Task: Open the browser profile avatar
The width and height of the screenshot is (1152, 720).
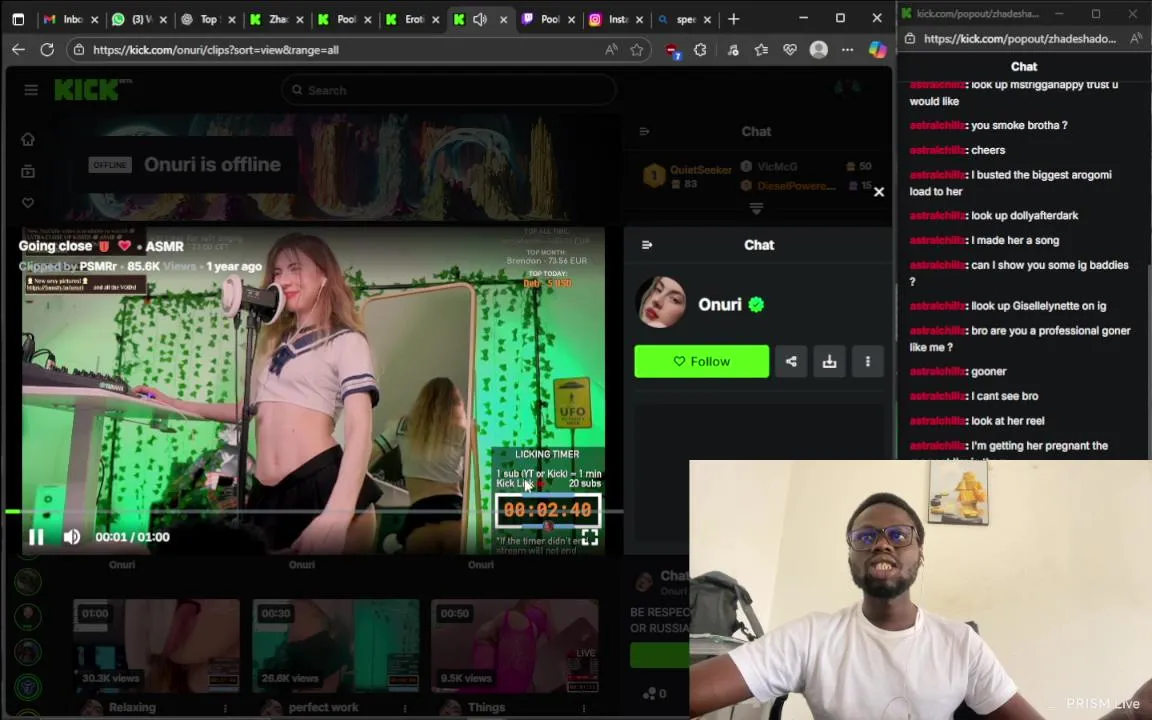Action: pyautogui.click(x=818, y=49)
